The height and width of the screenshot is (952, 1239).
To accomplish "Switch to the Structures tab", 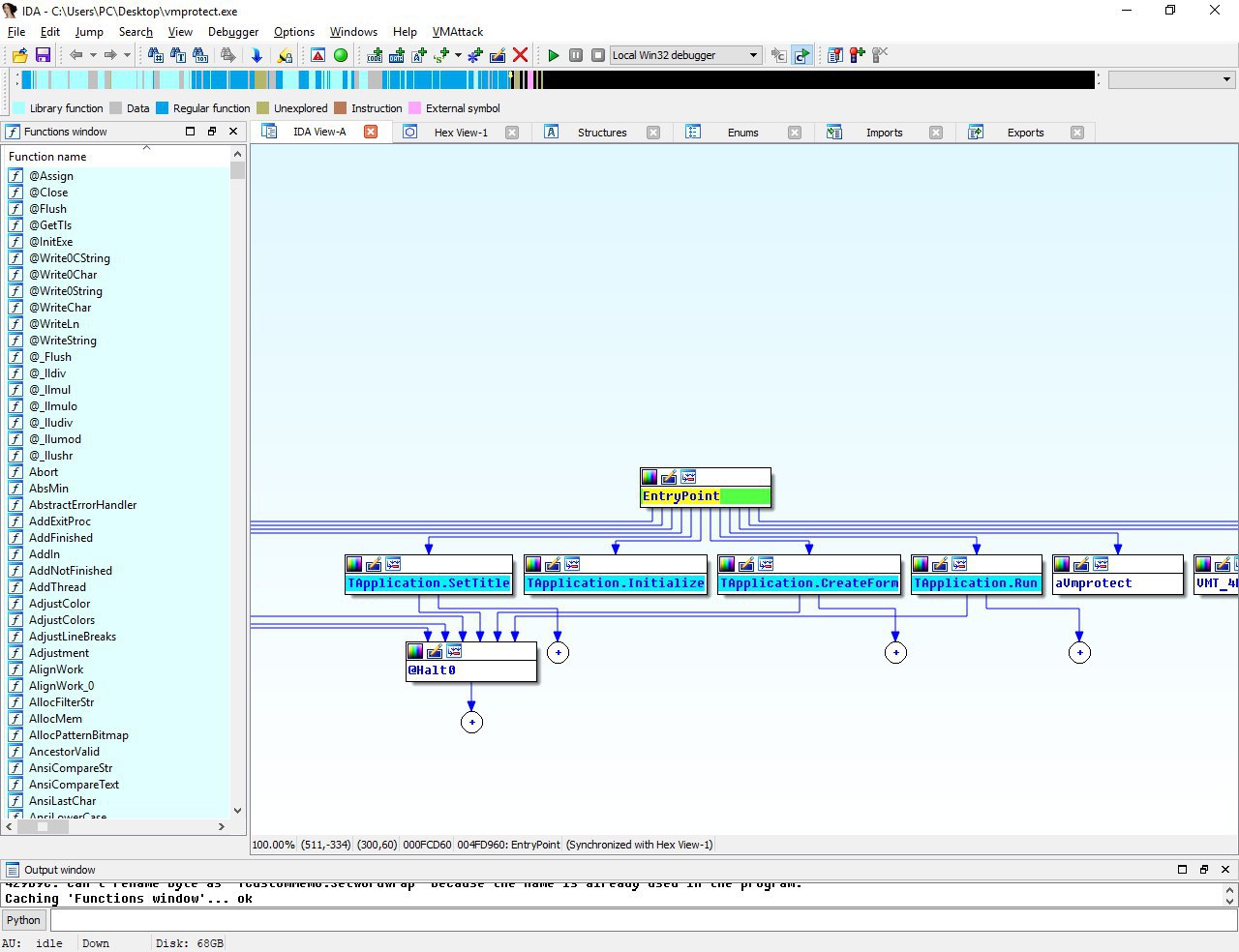I will click(602, 133).
